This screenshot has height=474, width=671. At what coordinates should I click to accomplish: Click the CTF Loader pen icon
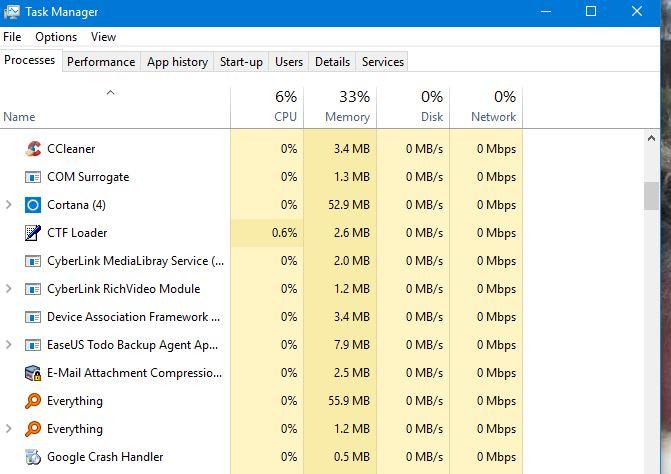pyautogui.click(x=32, y=233)
